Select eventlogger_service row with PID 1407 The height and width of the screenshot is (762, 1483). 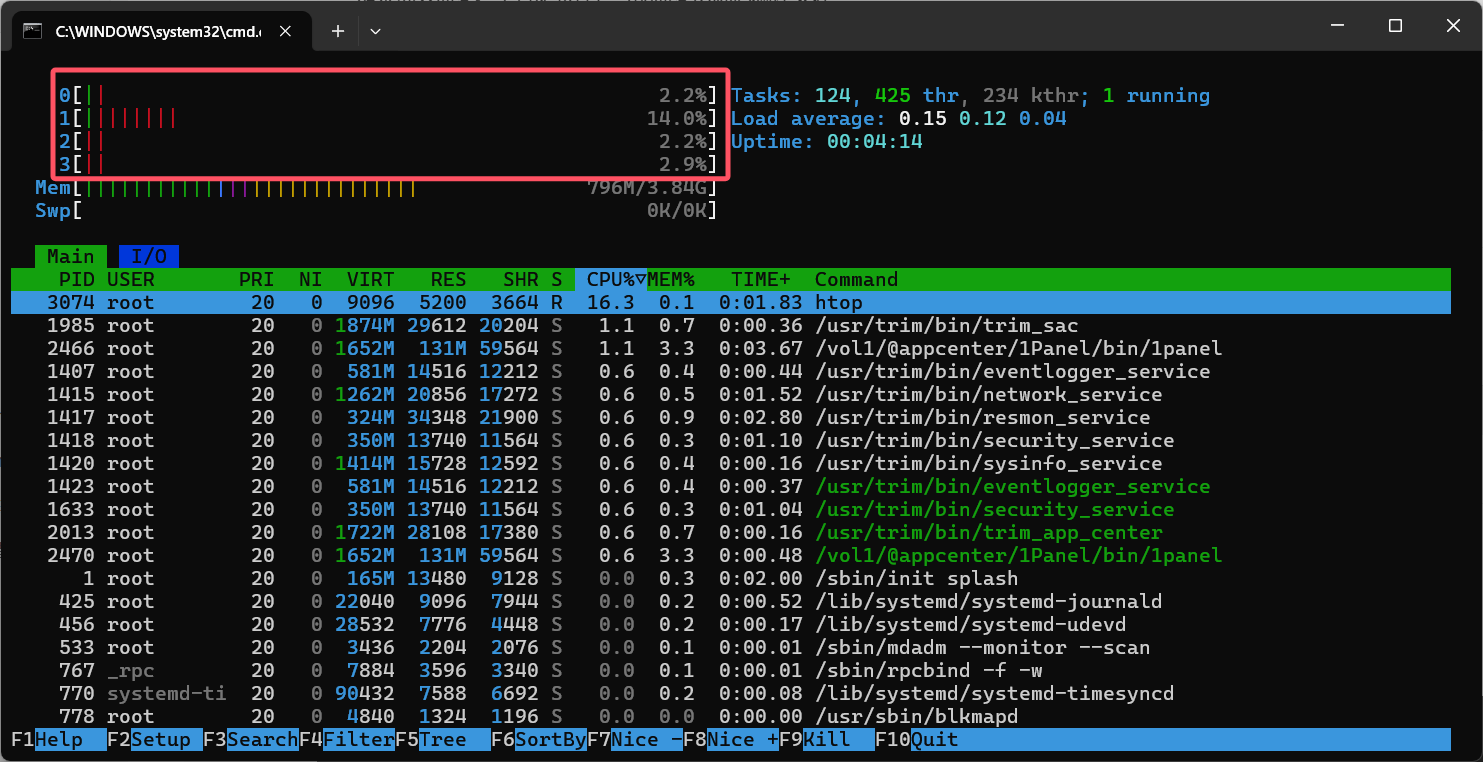731,371
